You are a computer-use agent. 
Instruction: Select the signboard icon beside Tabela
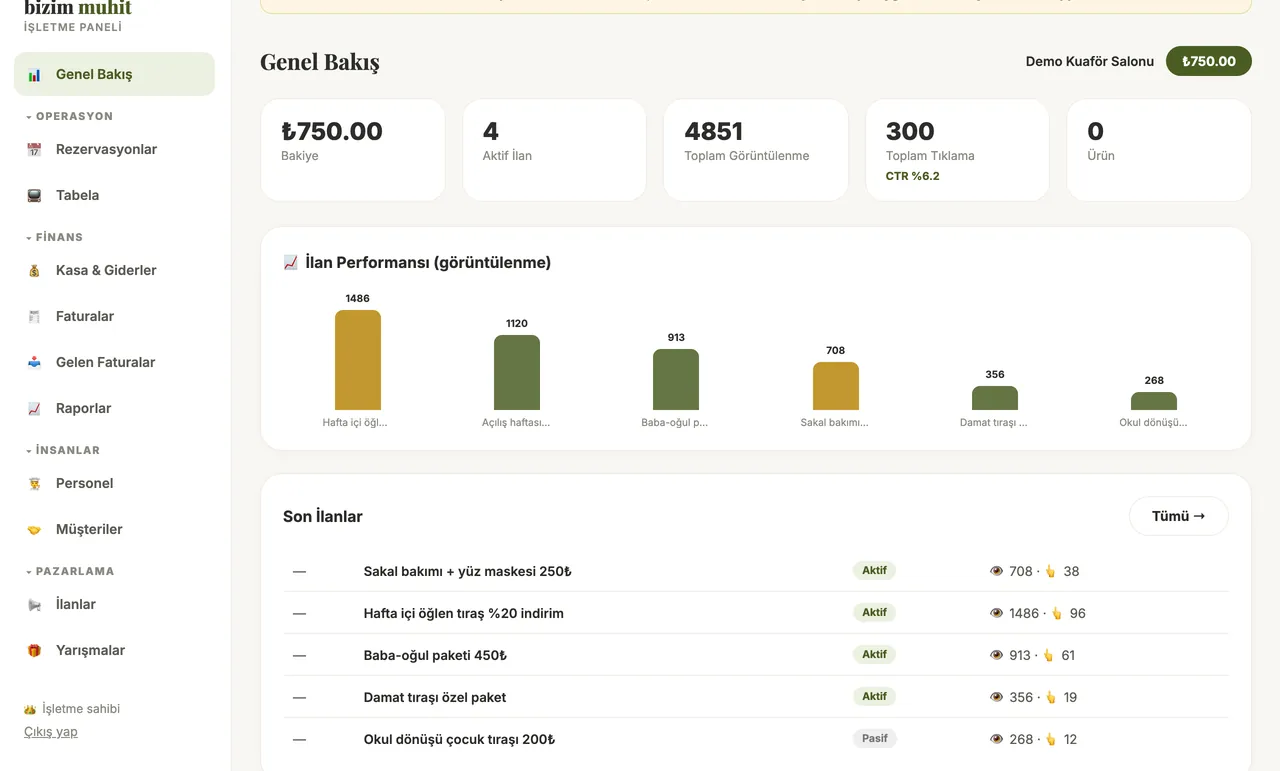coord(34,196)
